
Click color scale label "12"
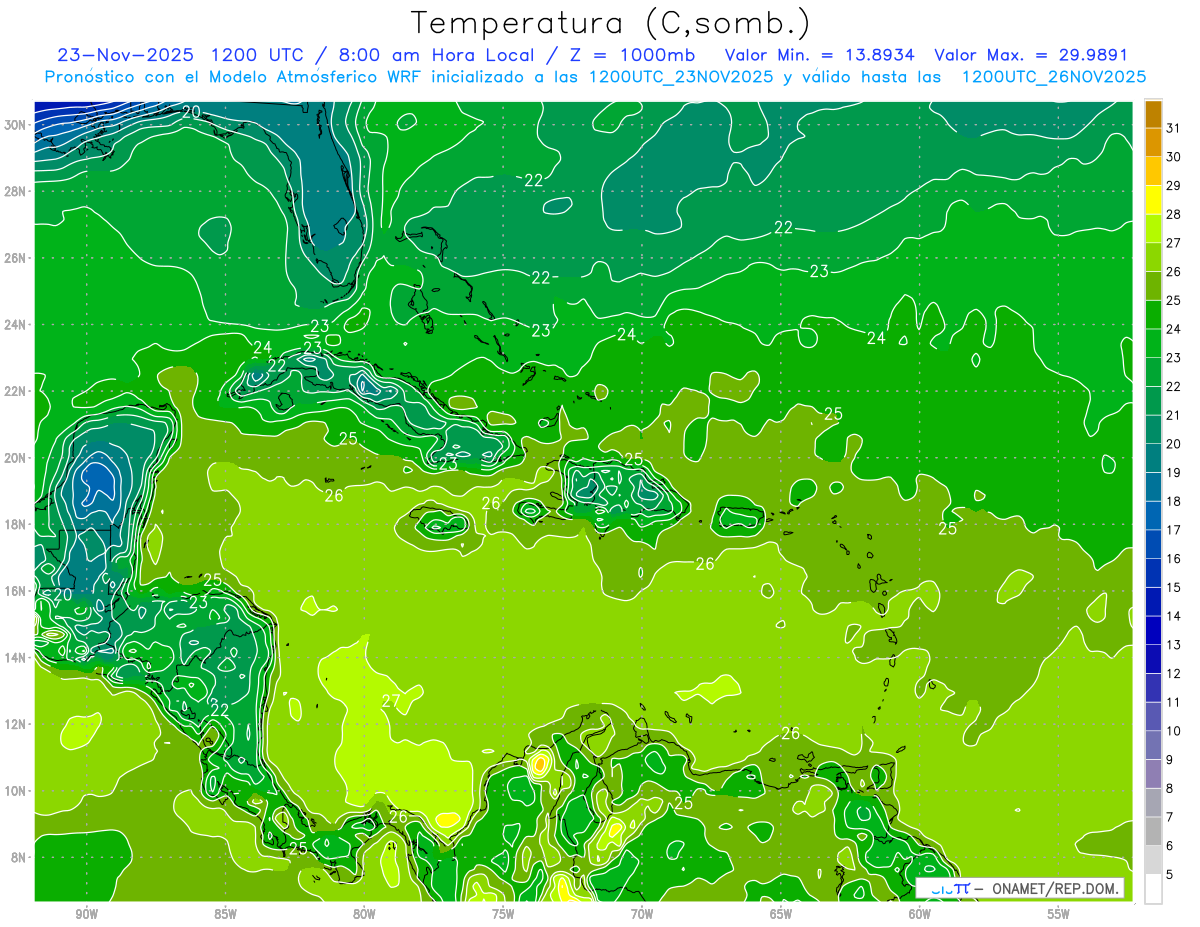[x=1174, y=673]
